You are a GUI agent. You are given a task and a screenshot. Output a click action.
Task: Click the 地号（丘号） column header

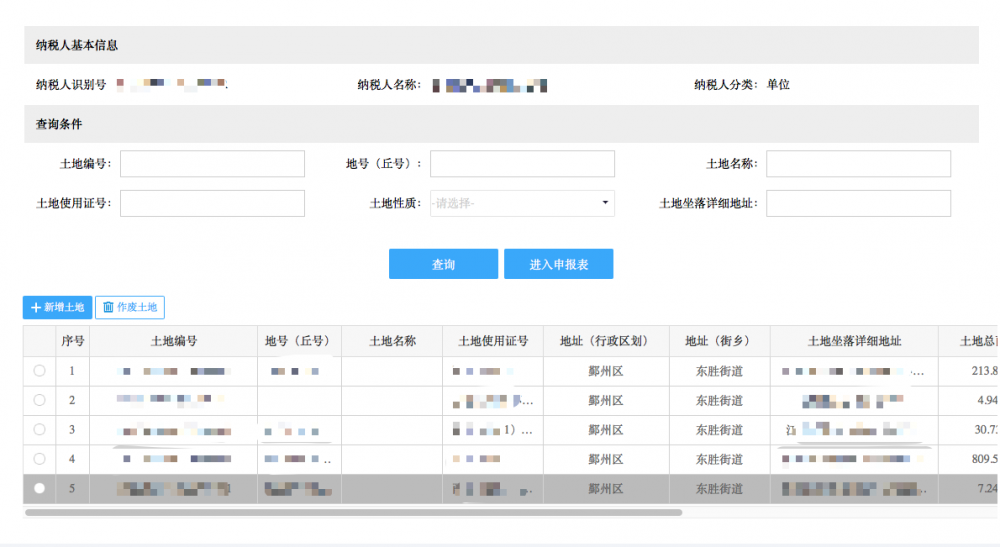pos(299,341)
